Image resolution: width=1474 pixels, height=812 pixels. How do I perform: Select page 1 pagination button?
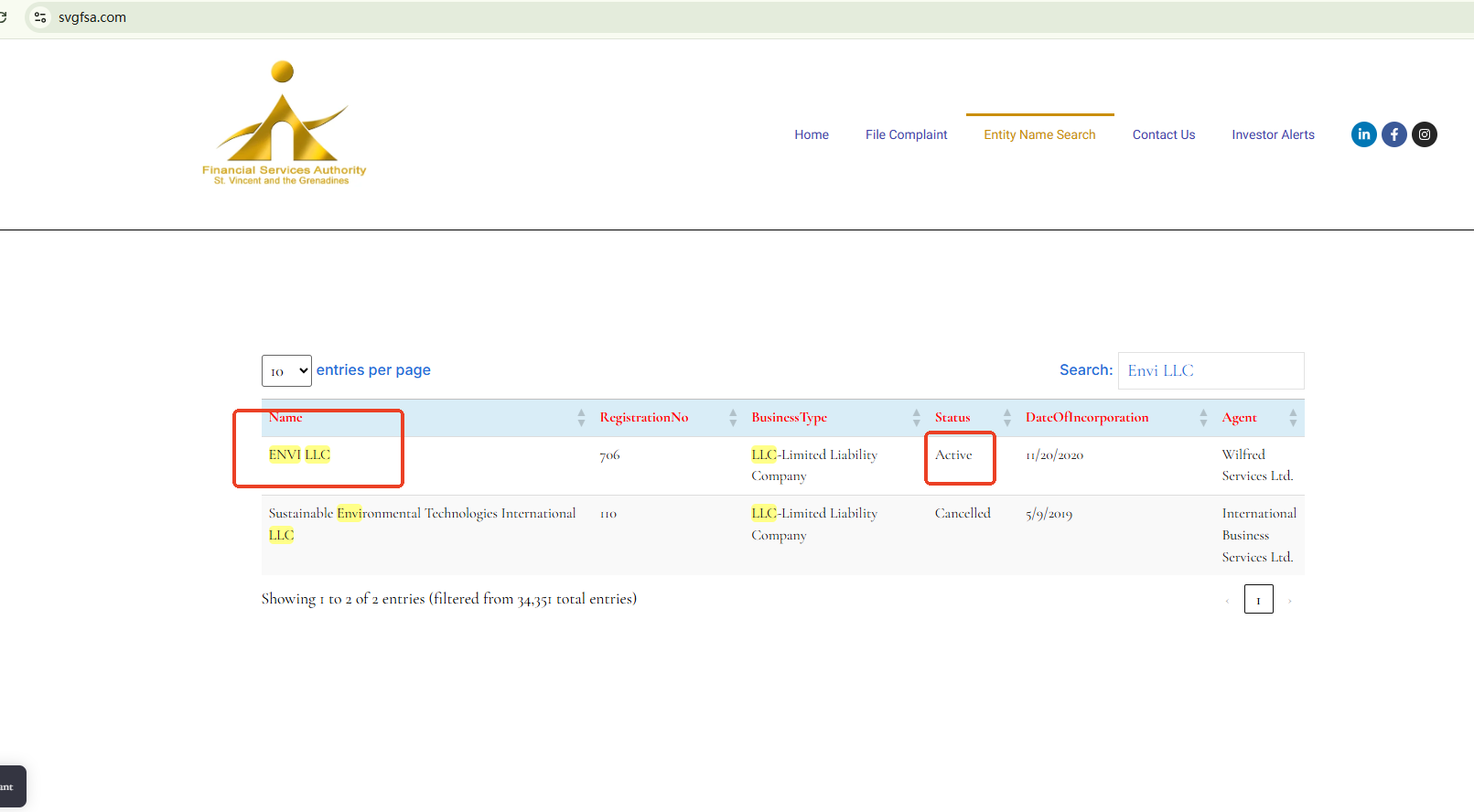[x=1258, y=600]
